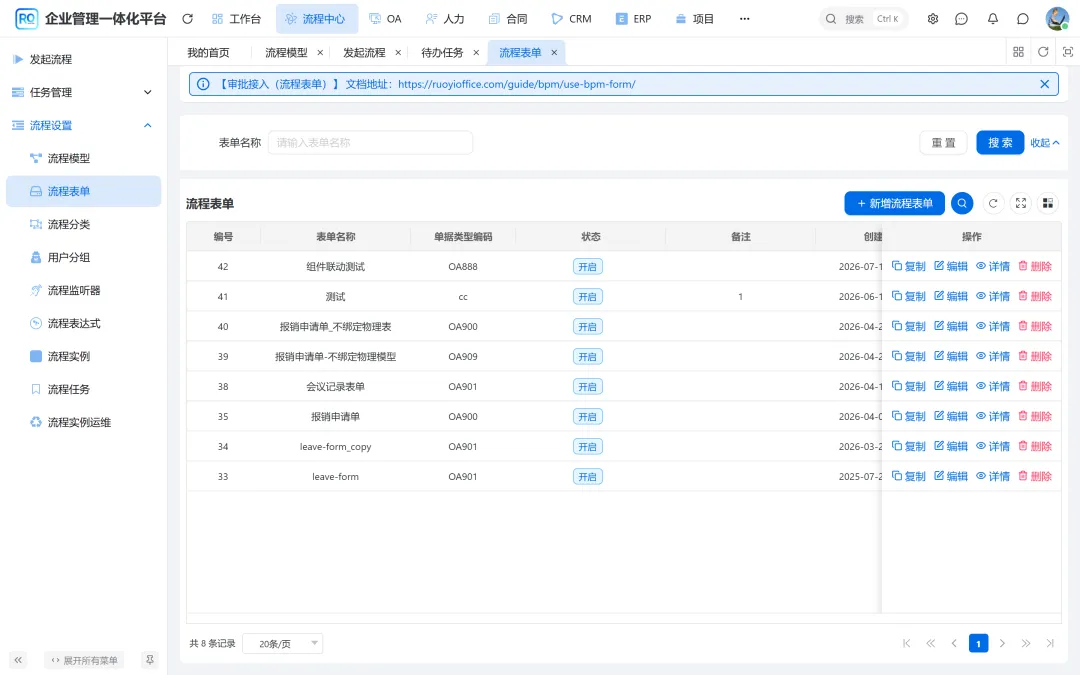Screen dimensions: 1080x675
Task: Close the 审批接入 info banner
Action: point(1044,84)
